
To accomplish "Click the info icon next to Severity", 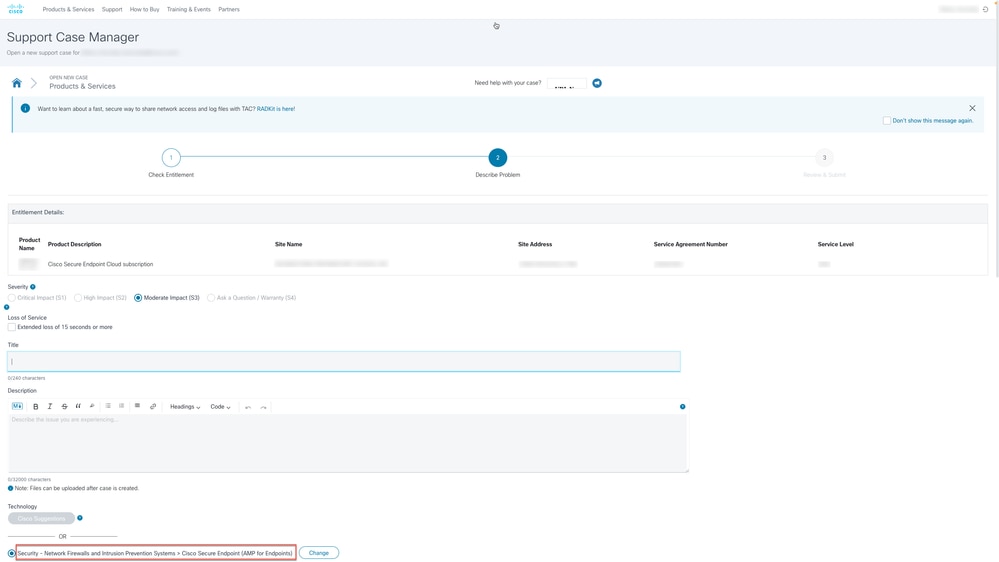I will point(33,287).
